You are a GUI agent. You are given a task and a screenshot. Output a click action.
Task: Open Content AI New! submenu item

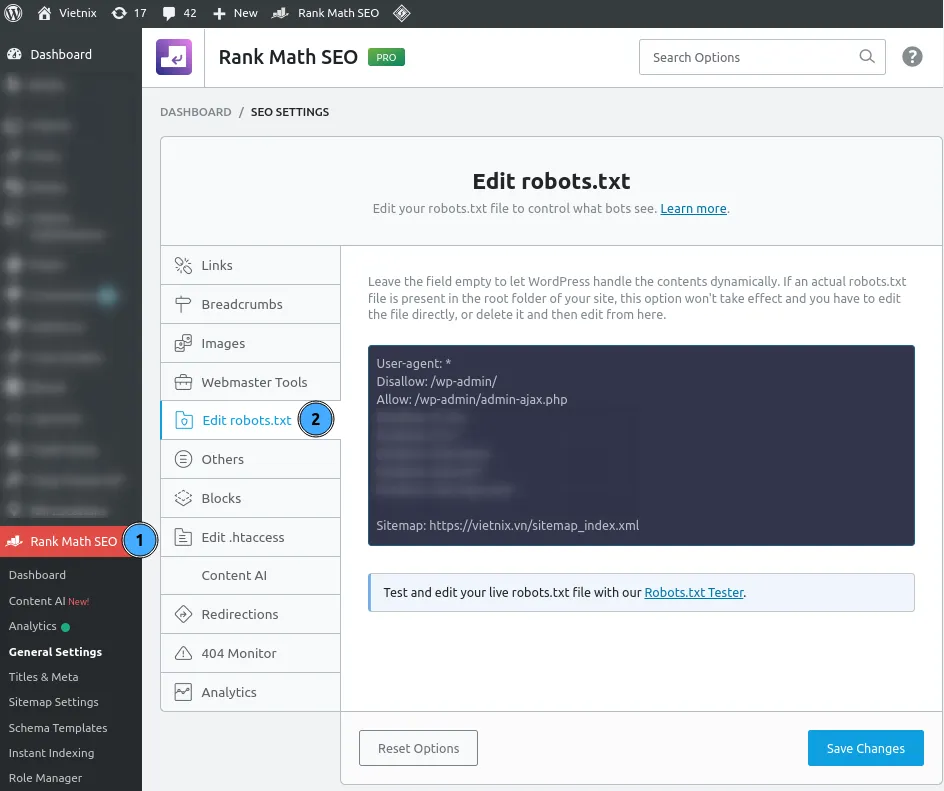coord(49,601)
